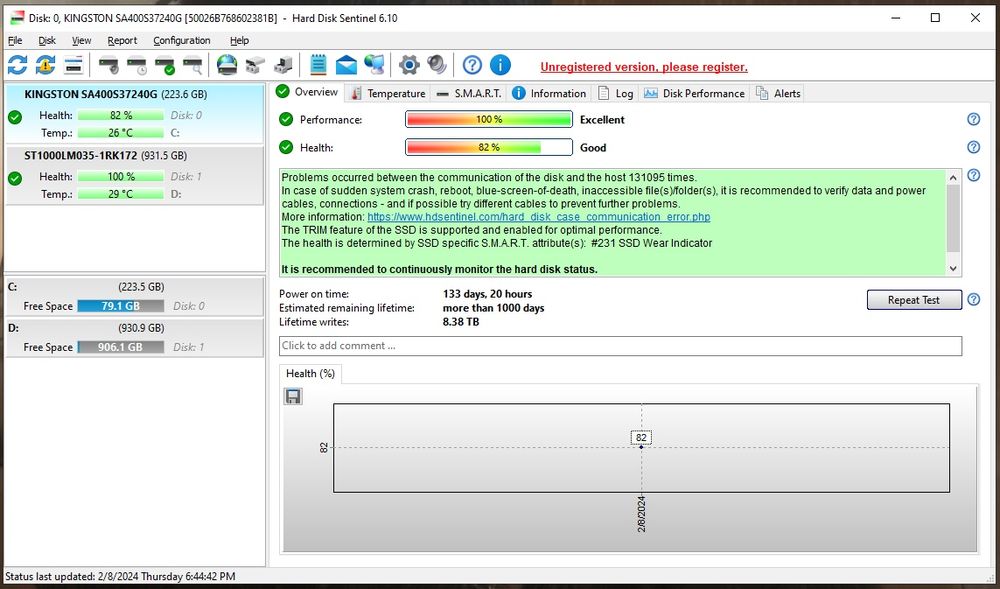Click the green check icon beside Performance label

[x=286, y=119]
